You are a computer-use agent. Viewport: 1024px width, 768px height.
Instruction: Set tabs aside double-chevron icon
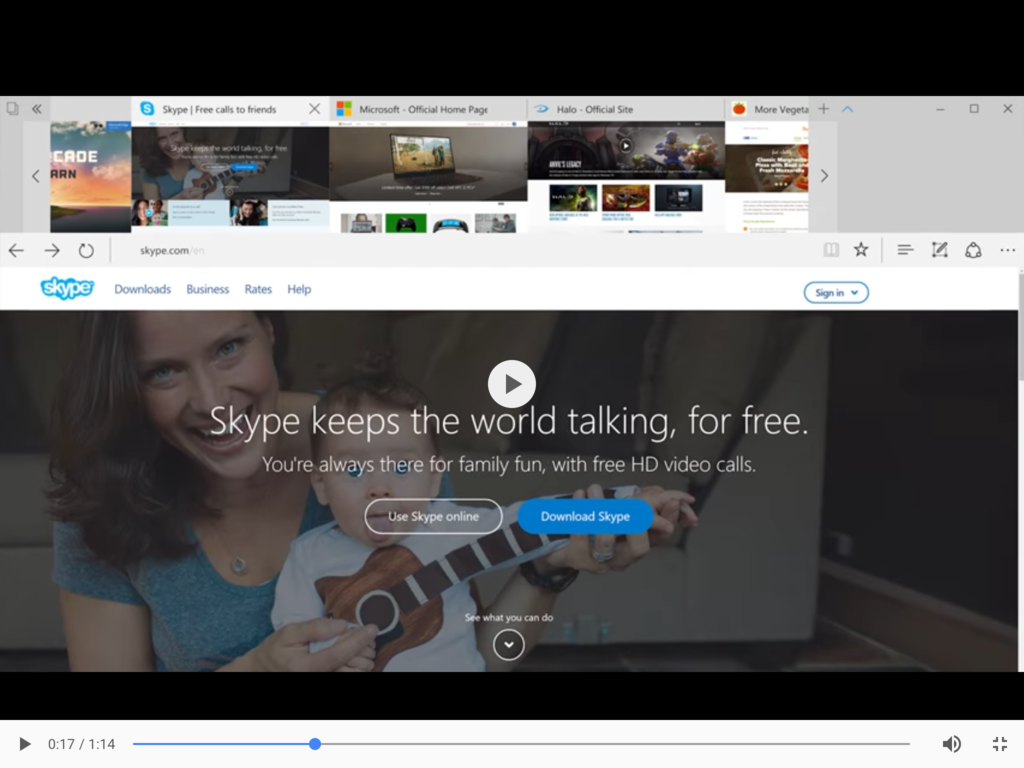click(37, 109)
